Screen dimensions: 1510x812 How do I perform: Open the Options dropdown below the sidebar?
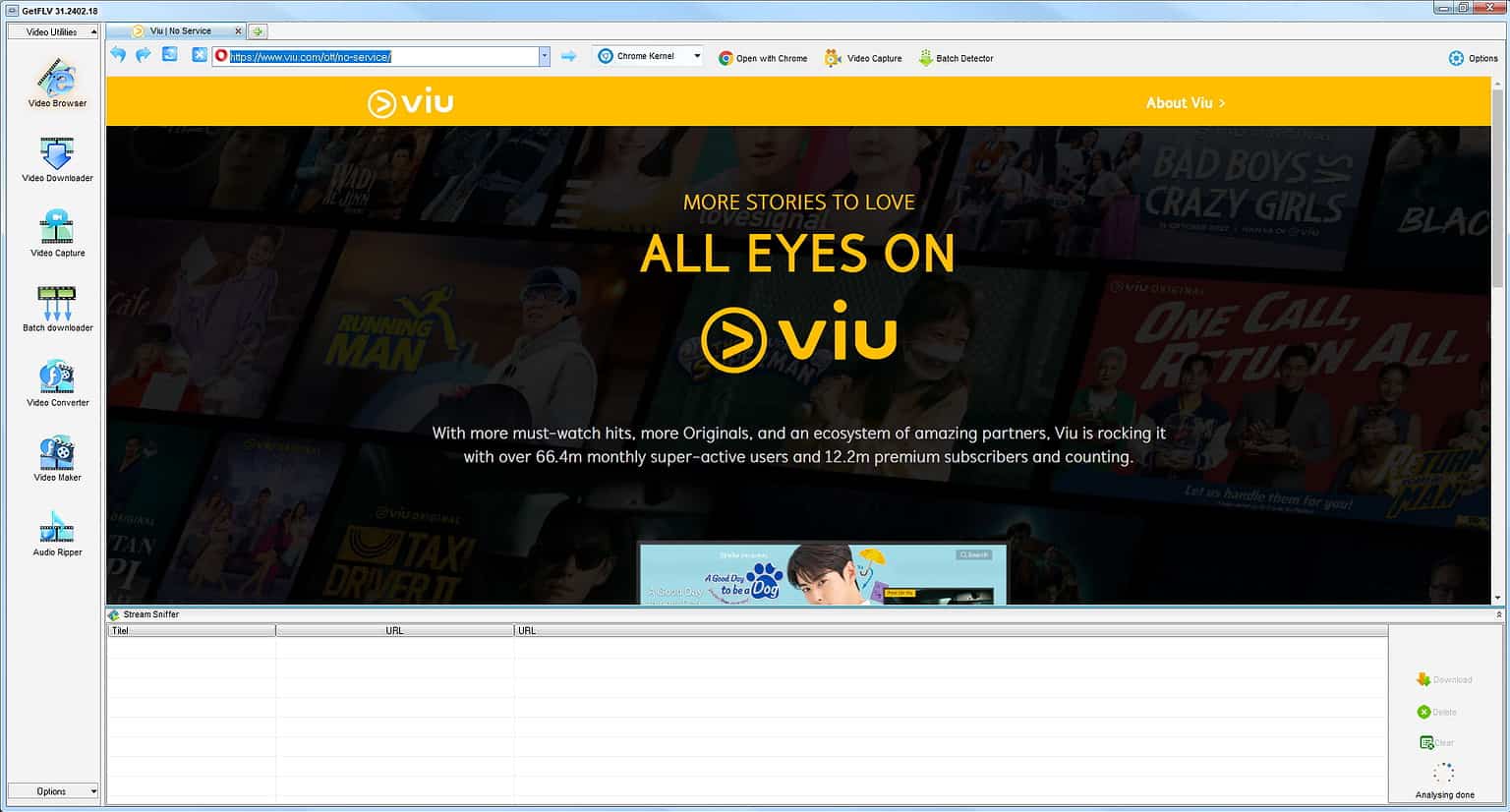(x=54, y=790)
